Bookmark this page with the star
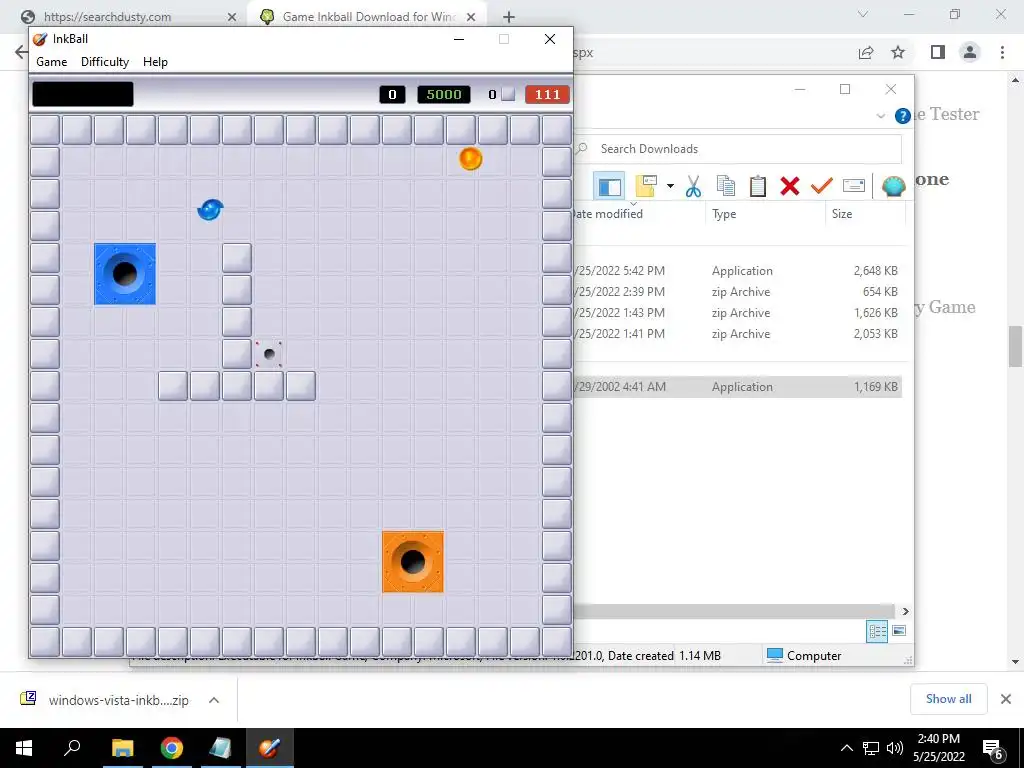1024x768 pixels. point(898,52)
